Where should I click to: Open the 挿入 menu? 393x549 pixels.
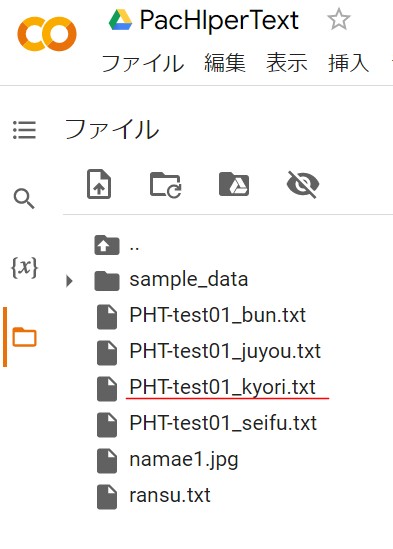(x=349, y=63)
